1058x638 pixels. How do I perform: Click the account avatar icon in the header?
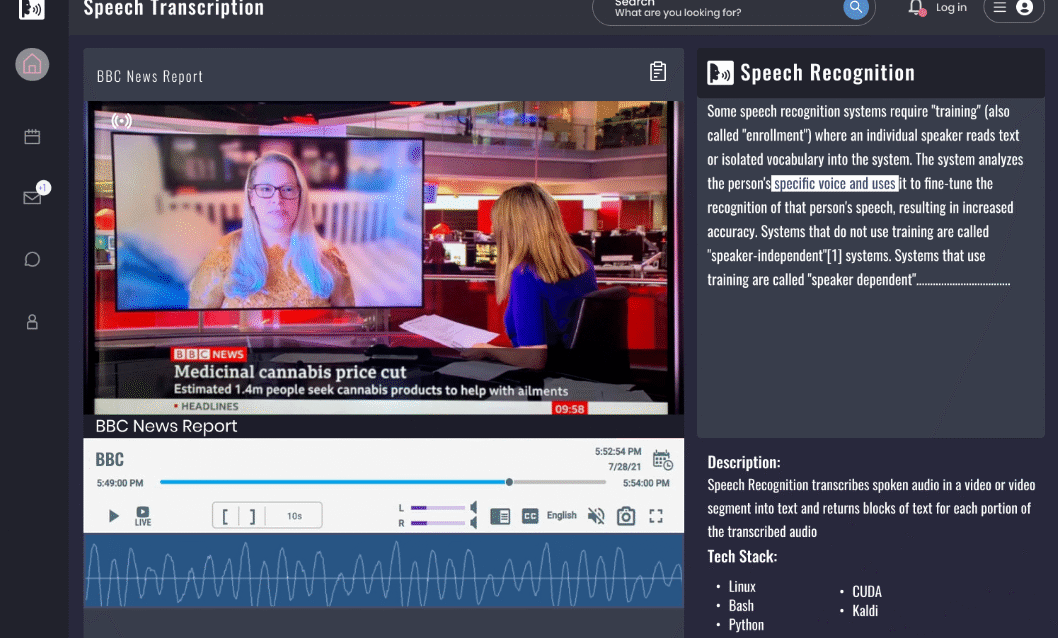click(x=1024, y=7)
